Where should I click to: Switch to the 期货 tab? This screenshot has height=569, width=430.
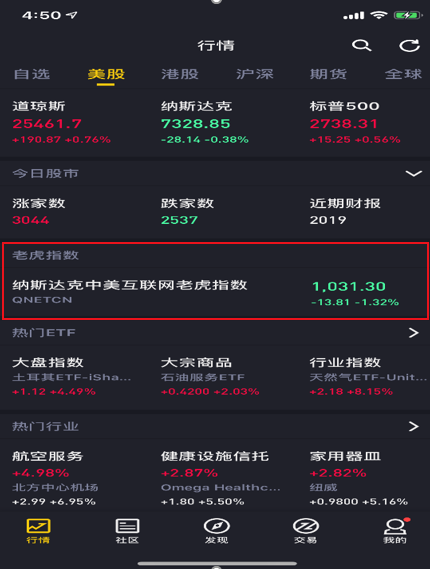coord(328,74)
